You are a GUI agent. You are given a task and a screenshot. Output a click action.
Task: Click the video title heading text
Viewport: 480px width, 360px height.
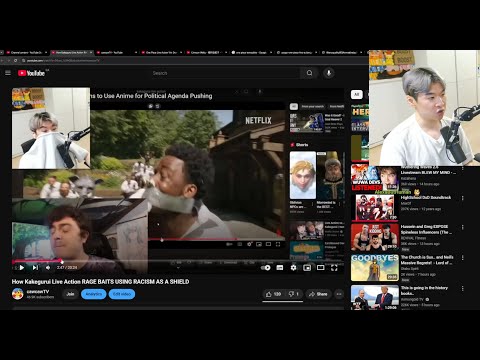click(100, 282)
